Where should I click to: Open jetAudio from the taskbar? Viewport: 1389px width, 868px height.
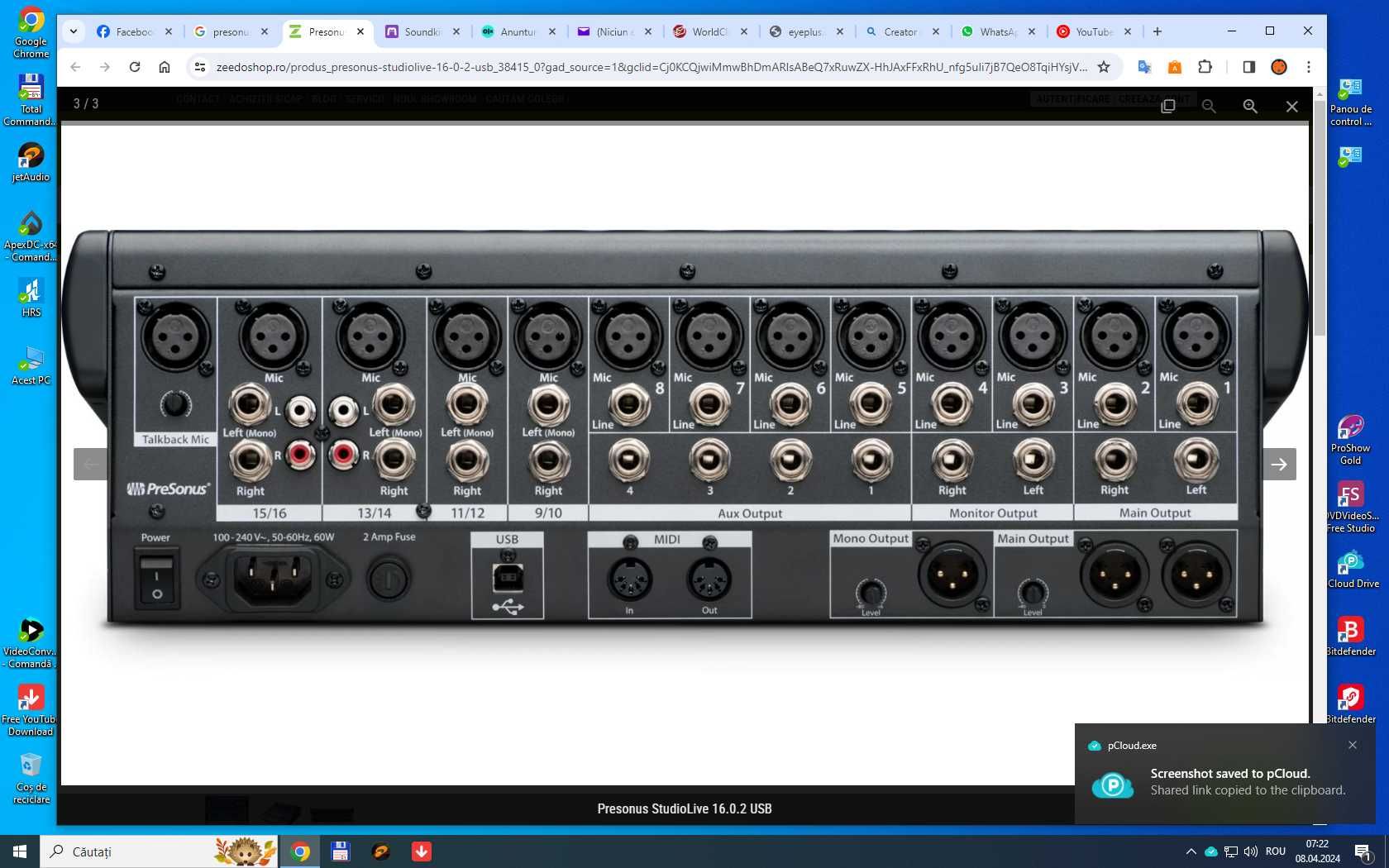click(380, 851)
